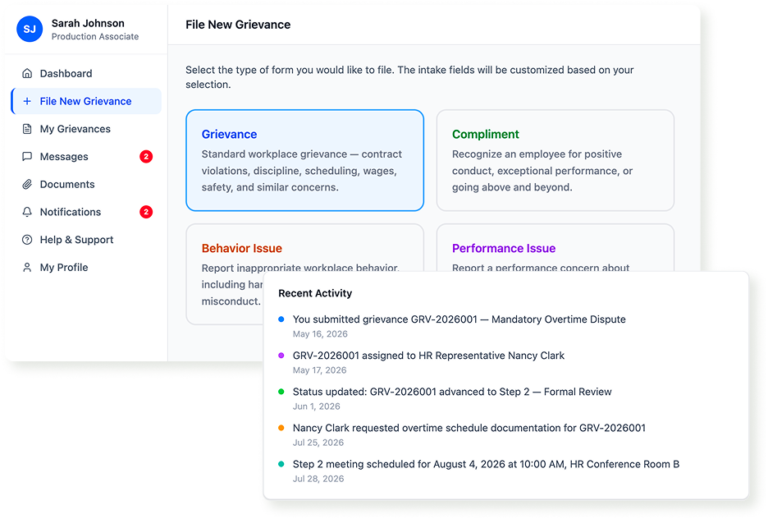
Task: Open activity: Nancy Clark requested overtime documentation
Action: tap(469, 428)
